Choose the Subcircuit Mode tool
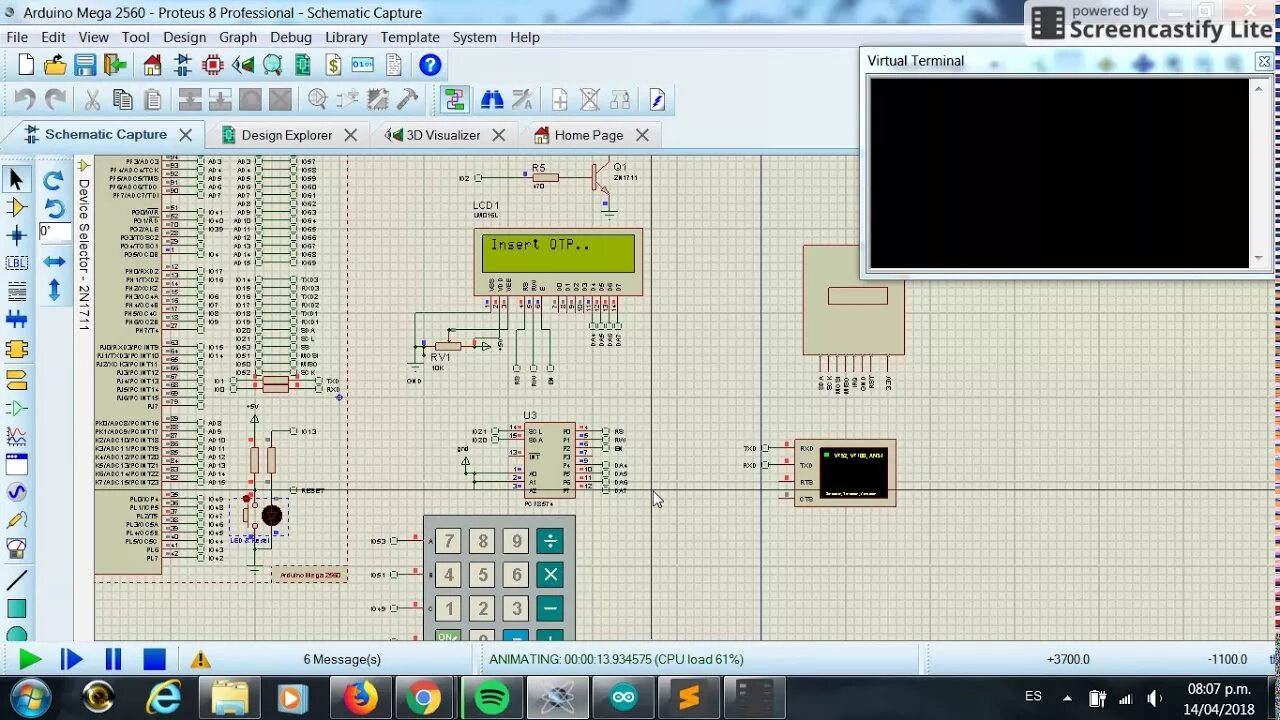The image size is (1280, 720). click(x=16, y=350)
